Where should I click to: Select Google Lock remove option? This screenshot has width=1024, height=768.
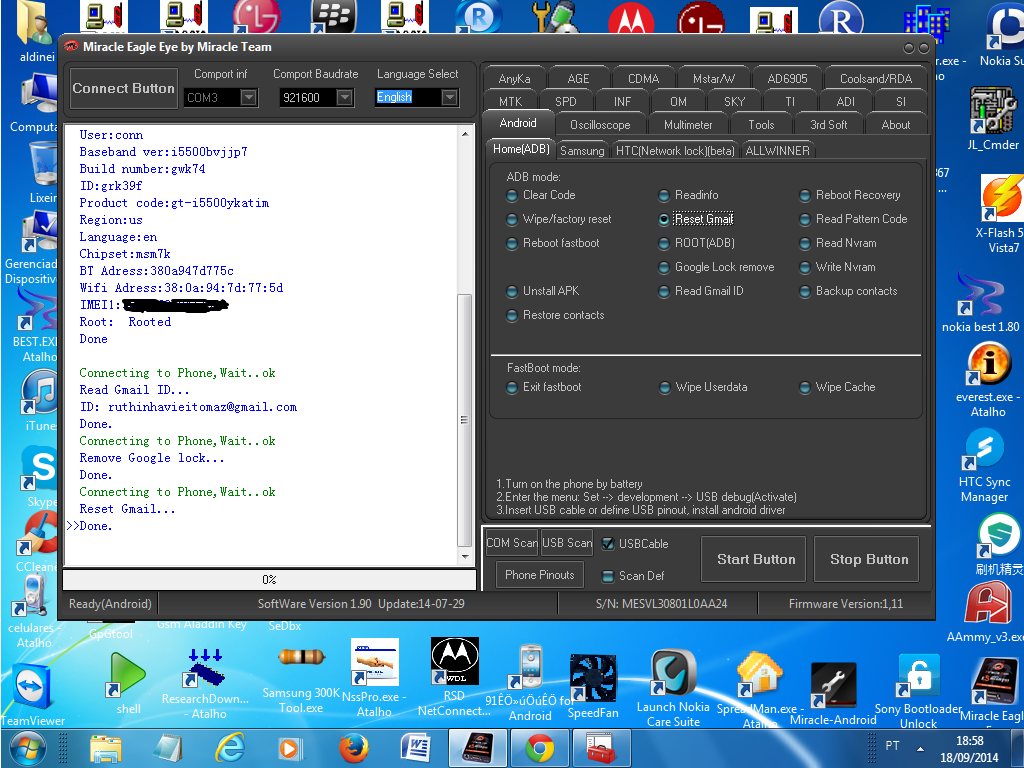(x=716, y=267)
